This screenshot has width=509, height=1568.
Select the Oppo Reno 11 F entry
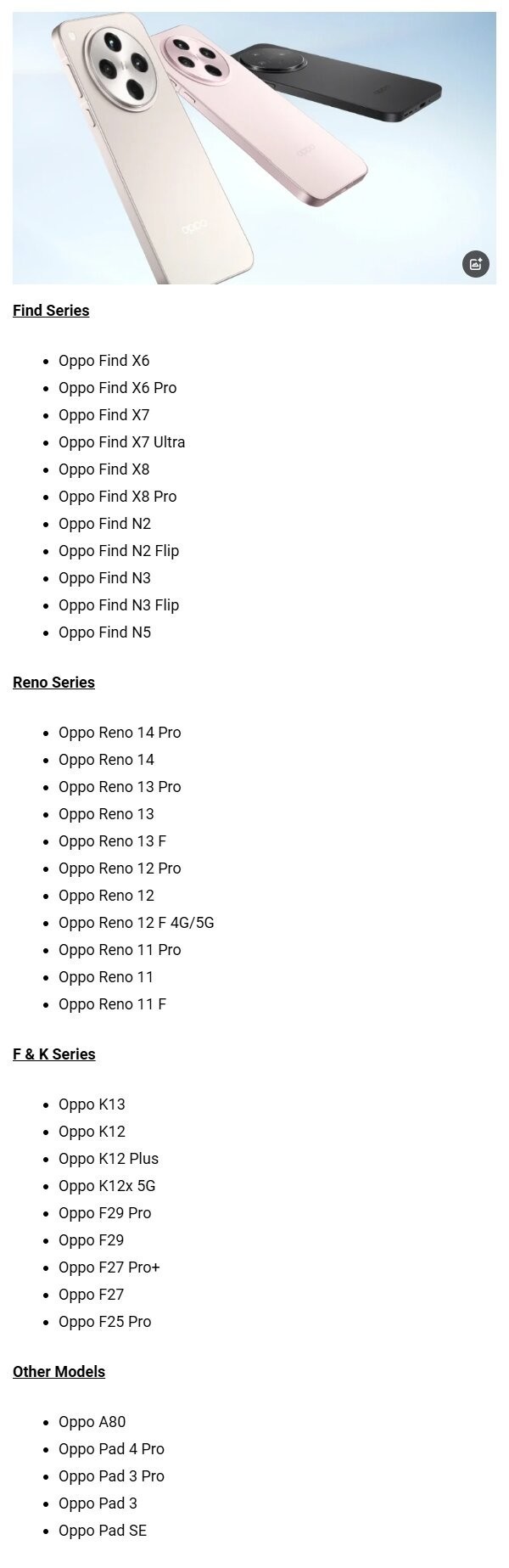click(112, 1004)
